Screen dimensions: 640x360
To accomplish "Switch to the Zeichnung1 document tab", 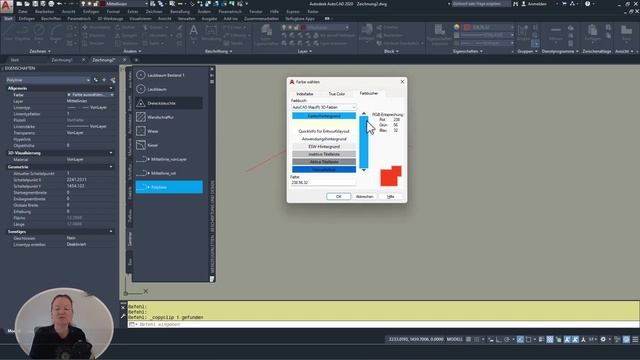I will pos(62,60).
